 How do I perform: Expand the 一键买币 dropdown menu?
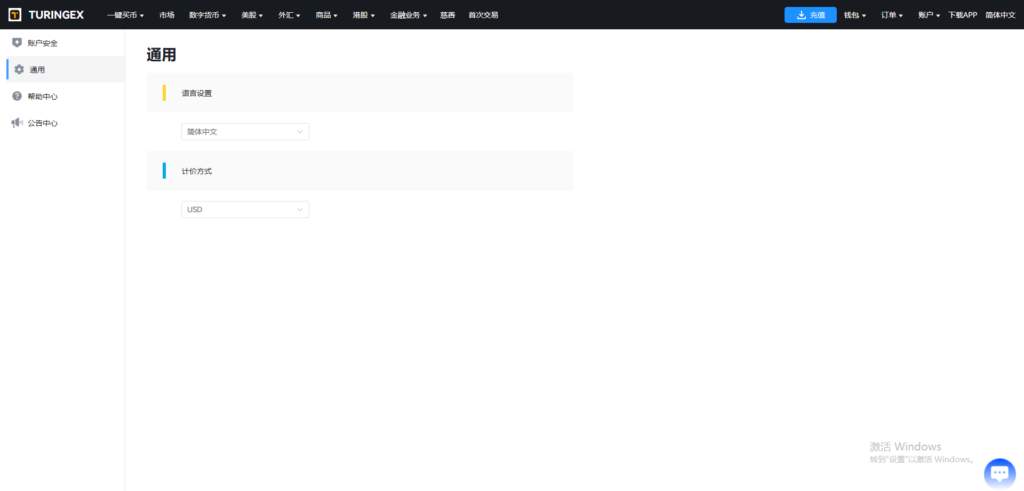[125, 15]
